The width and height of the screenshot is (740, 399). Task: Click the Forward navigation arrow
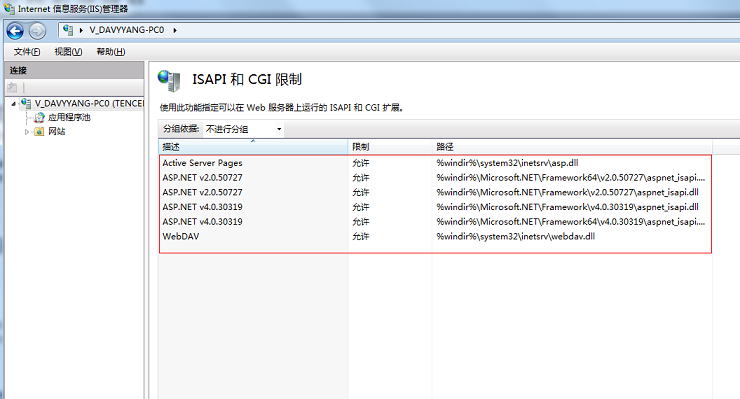[37, 31]
